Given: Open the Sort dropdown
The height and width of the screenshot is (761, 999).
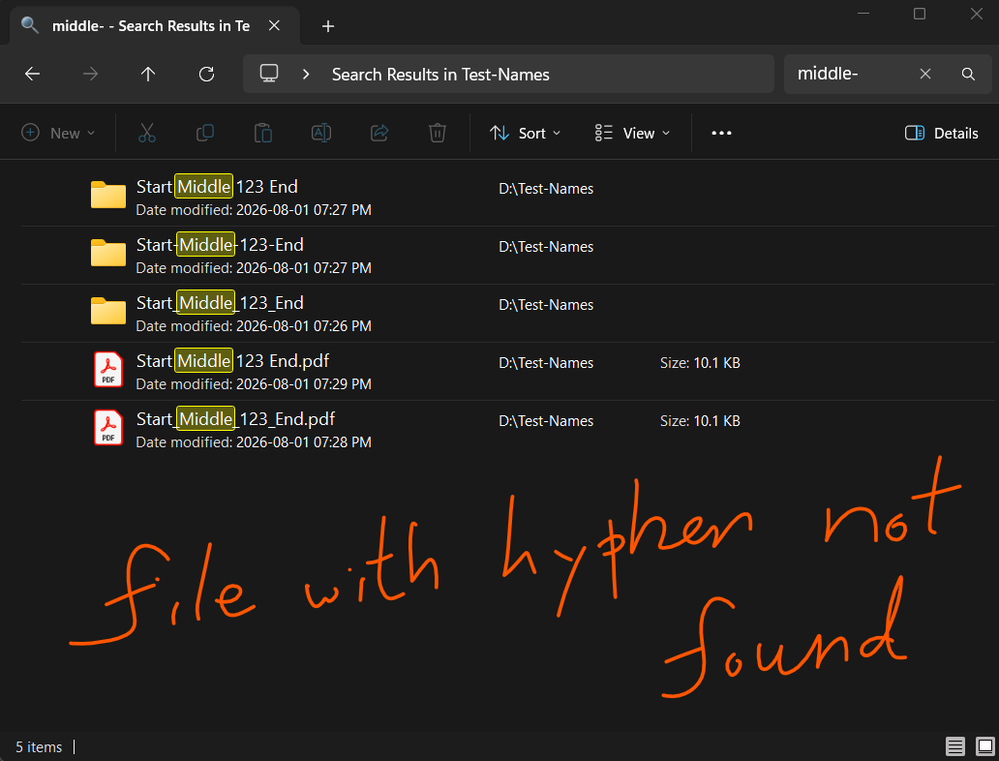Looking at the screenshot, I should point(525,133).
